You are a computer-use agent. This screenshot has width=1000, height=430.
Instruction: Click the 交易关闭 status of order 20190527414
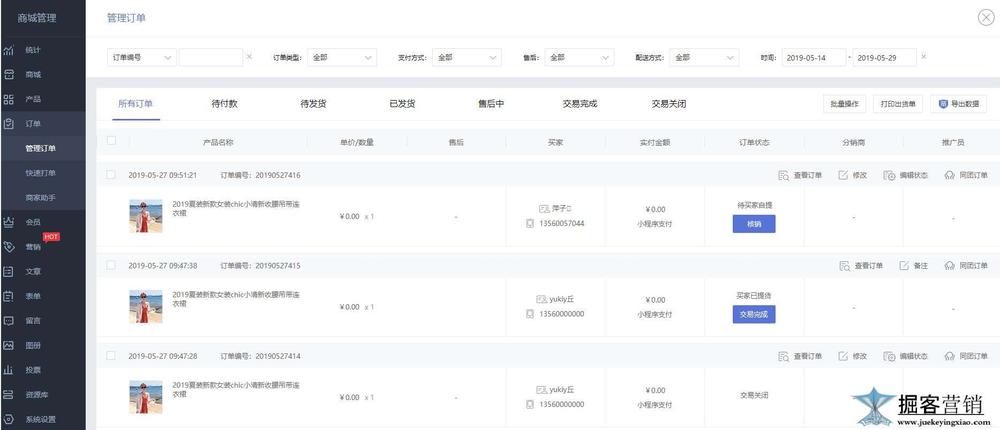754,395
